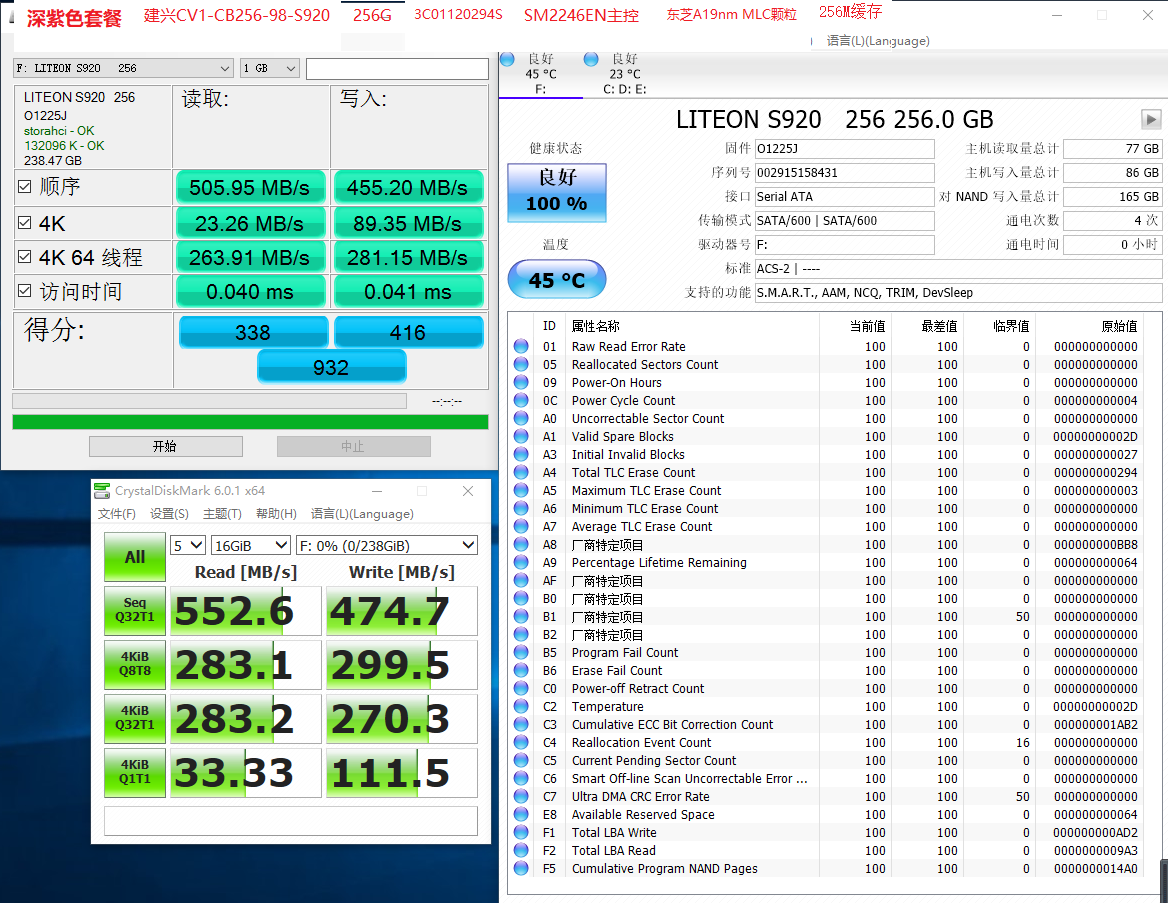Click the status dot for Erase Fail Count

click(x=521, y=671)
